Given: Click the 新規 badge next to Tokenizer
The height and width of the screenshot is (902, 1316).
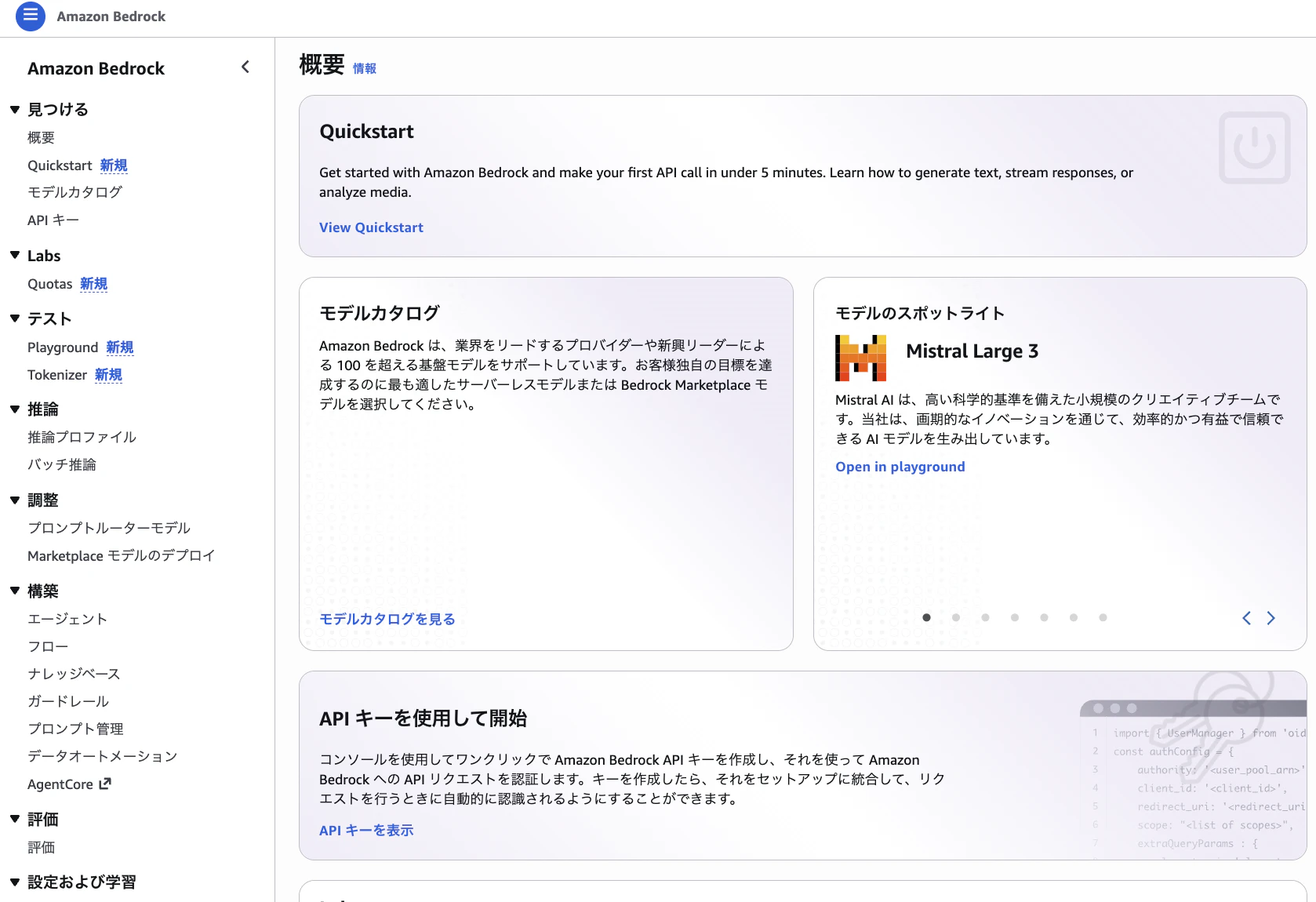Looking at the screenshot, I should pos(108,375).
